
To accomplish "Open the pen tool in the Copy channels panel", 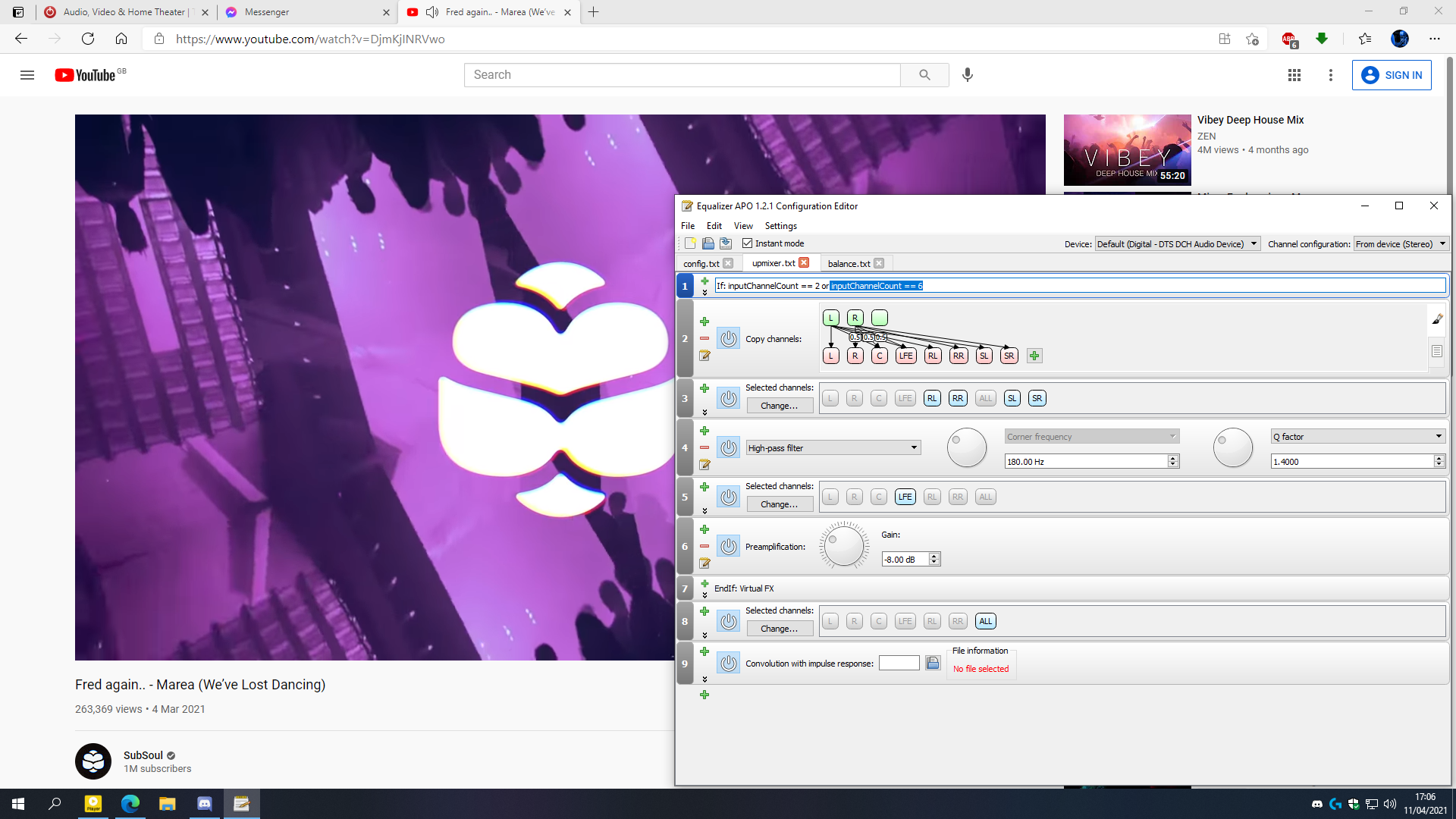I will click(1437, 319).
